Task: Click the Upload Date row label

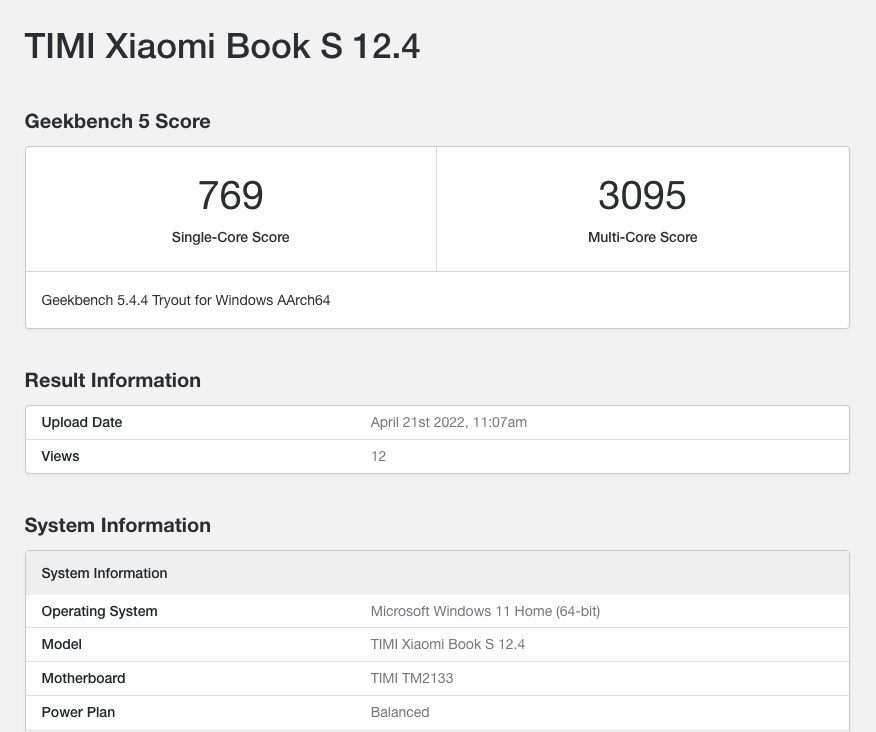Action: click(82, 422)
